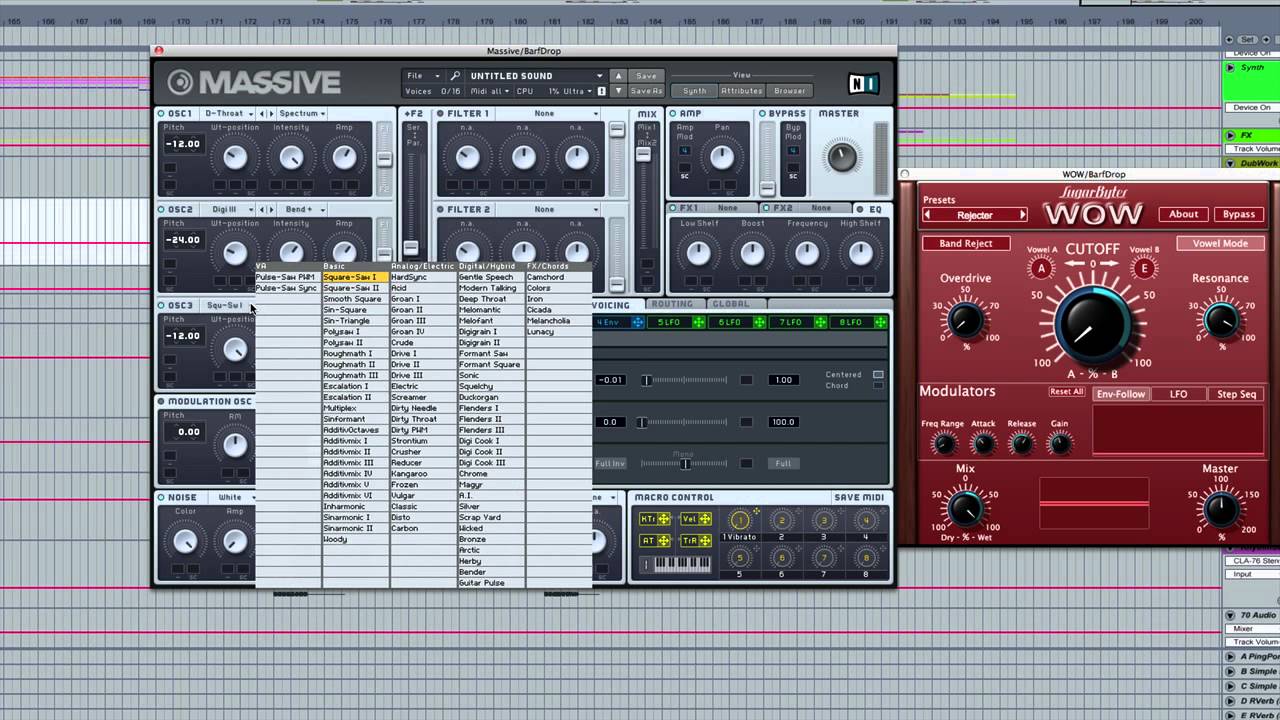Choose Modern Talking wavetable from list
1280x720 pixels.
491,288
